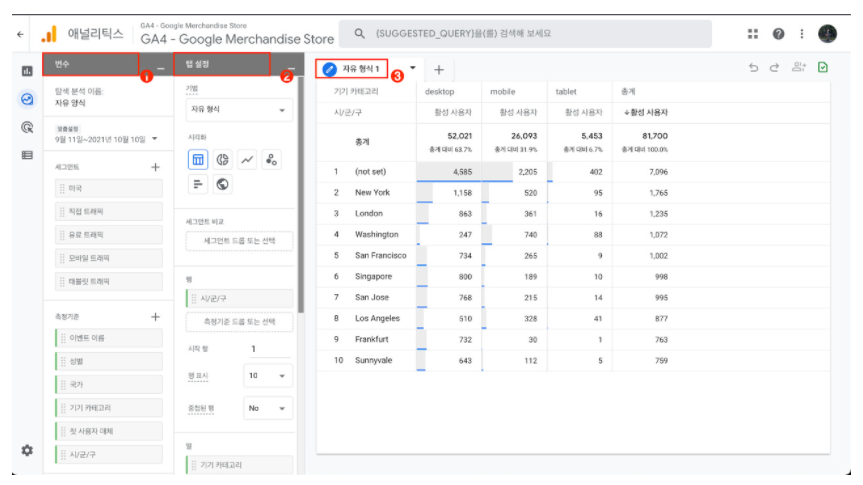
Task: Click the San Francisco row label
Action: 381,255
